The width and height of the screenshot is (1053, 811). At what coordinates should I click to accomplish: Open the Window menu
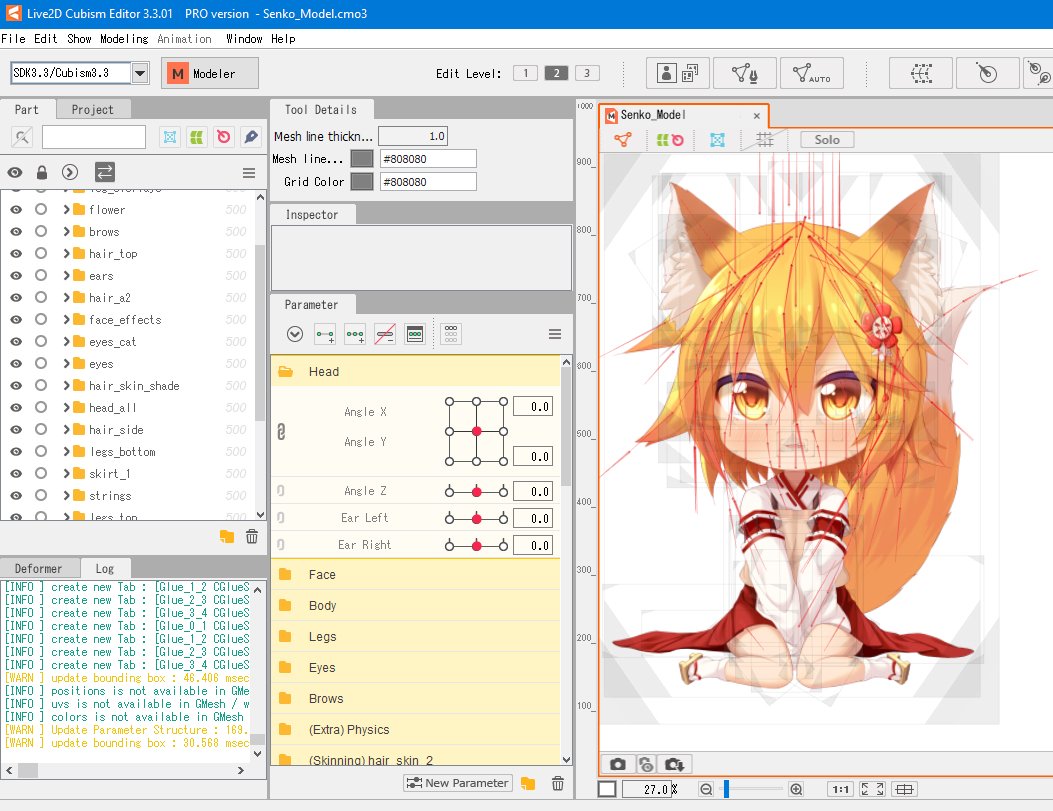point(244,39)
